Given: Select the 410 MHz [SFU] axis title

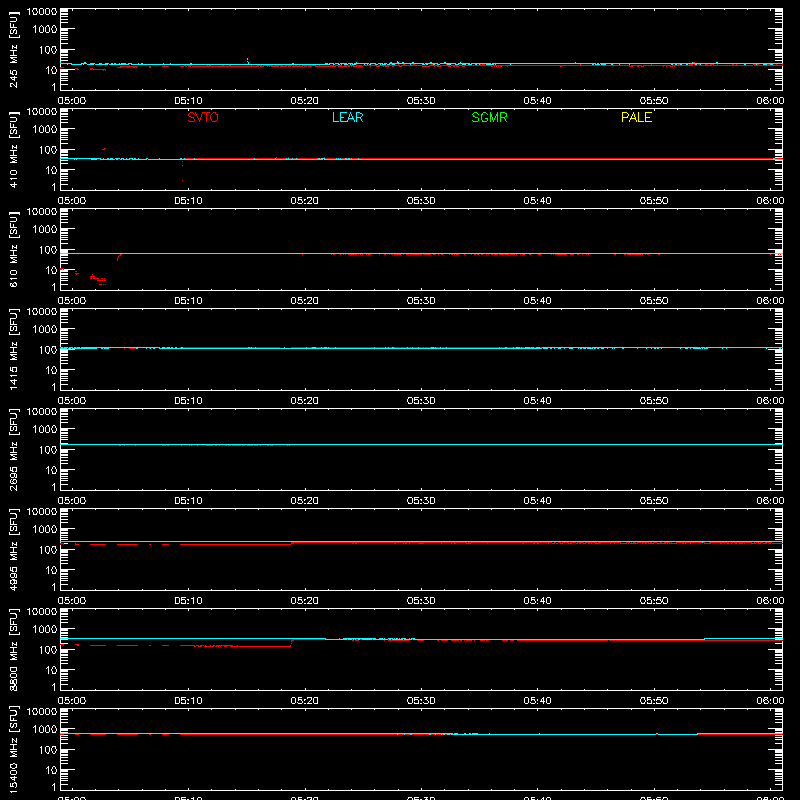Looking at the screenshot, I should [14, 149].
